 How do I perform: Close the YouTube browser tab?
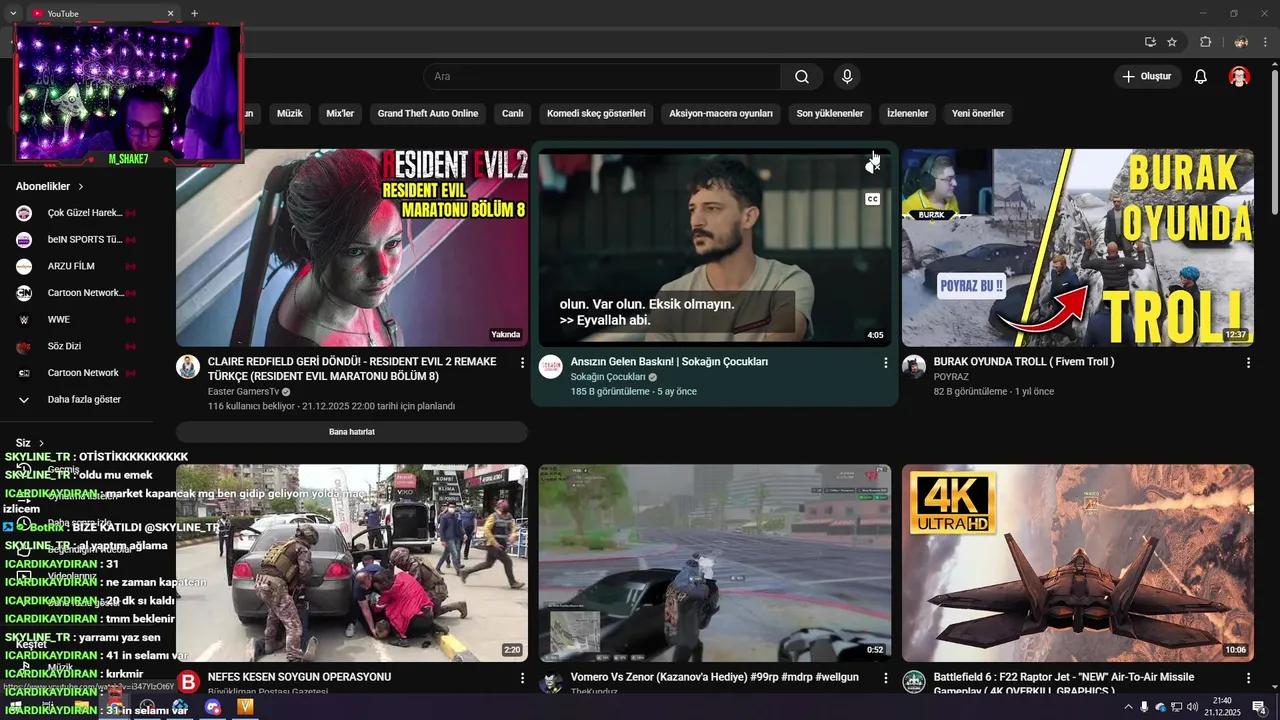tap(170, 13)
